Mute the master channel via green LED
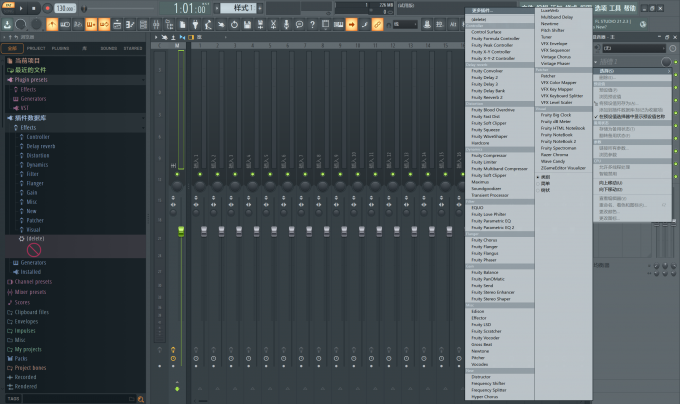 177,174
